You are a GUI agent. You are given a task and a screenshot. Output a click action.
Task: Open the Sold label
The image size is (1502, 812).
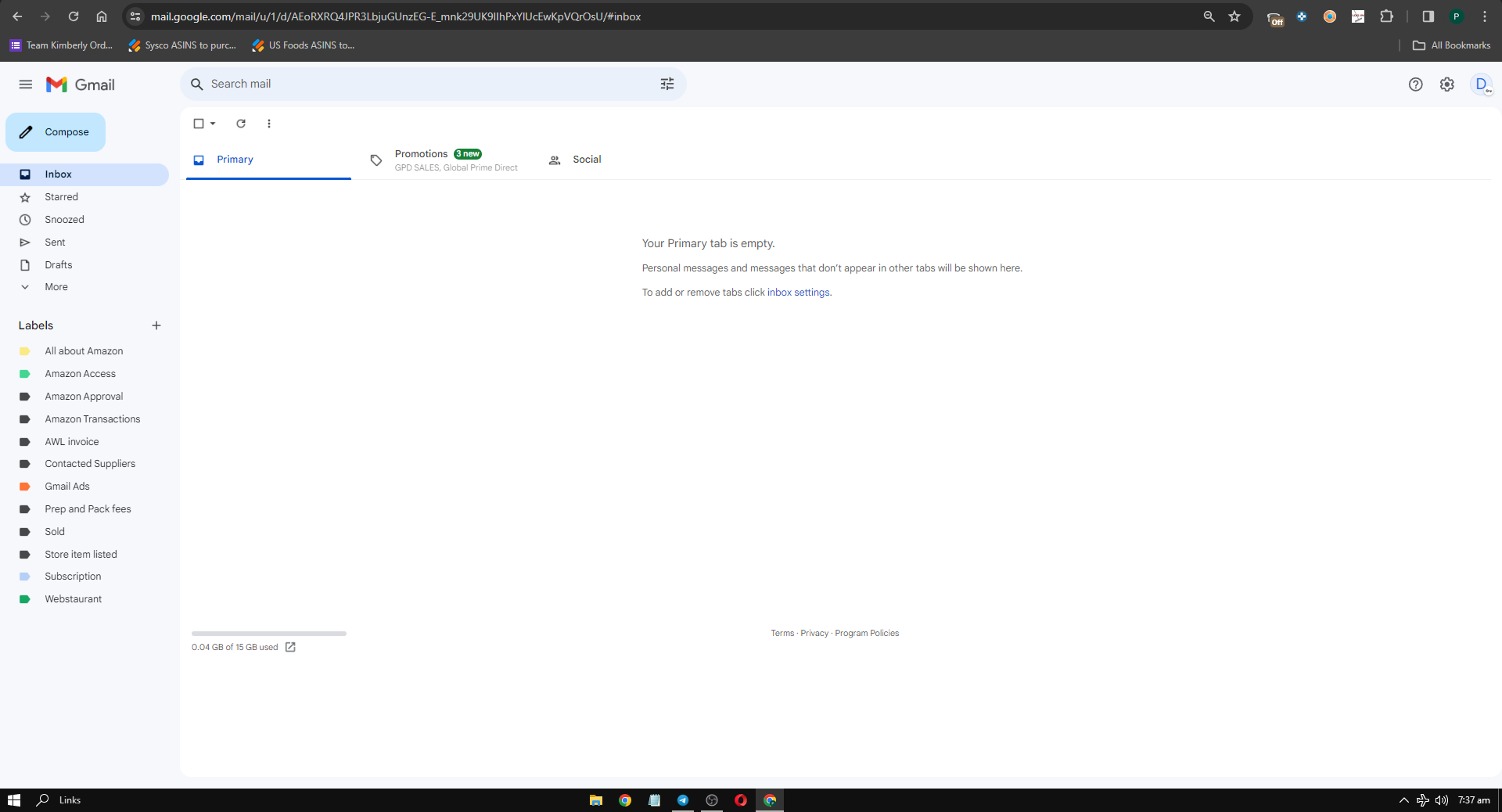(x=84, y=532)
